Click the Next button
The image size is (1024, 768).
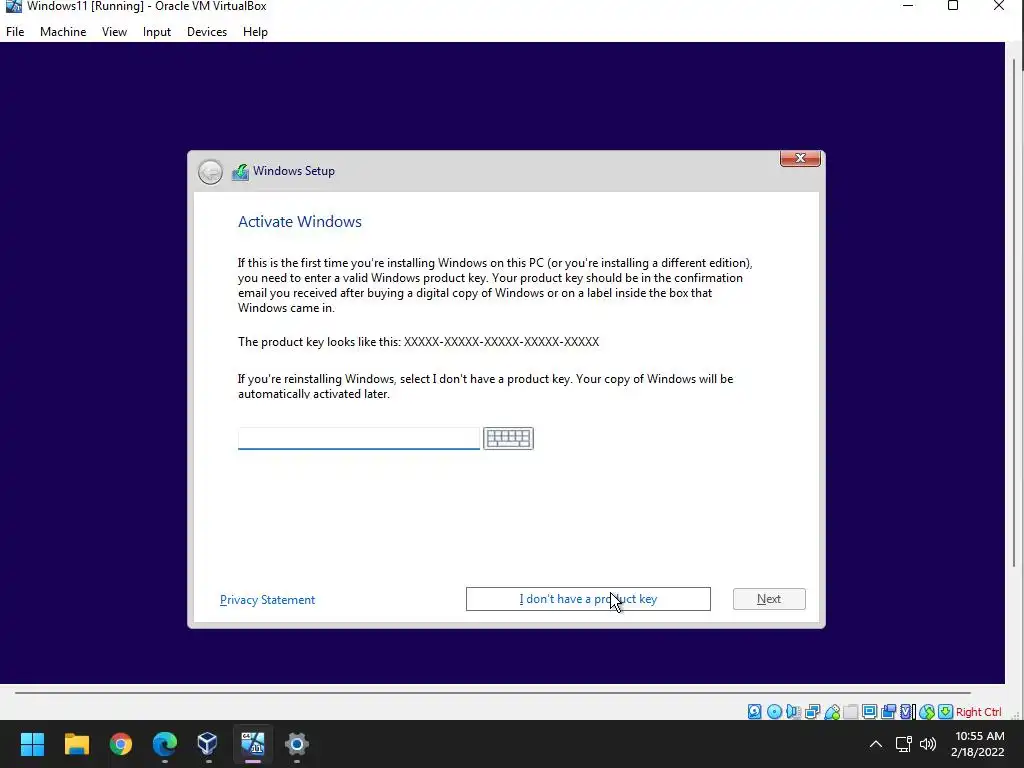(769, 599)
